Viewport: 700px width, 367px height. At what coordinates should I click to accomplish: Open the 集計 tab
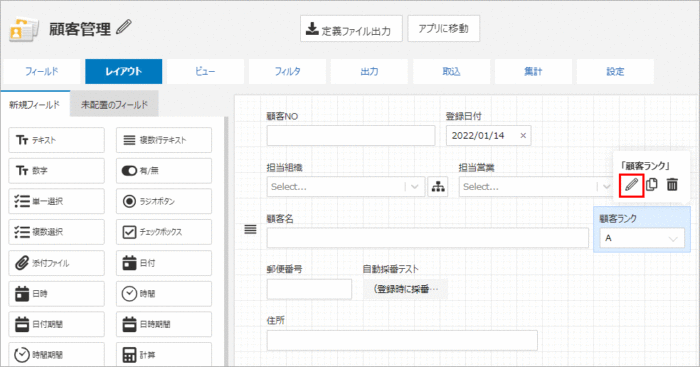pyautogui.click(x=533, y=71)
